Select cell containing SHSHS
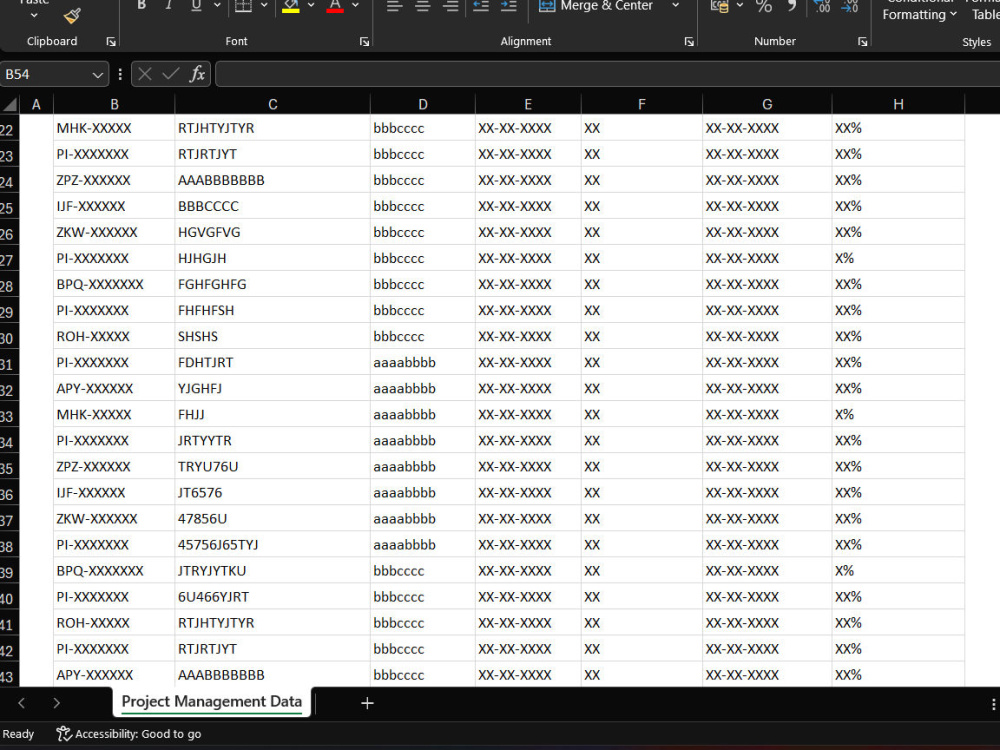 (272, 336)
